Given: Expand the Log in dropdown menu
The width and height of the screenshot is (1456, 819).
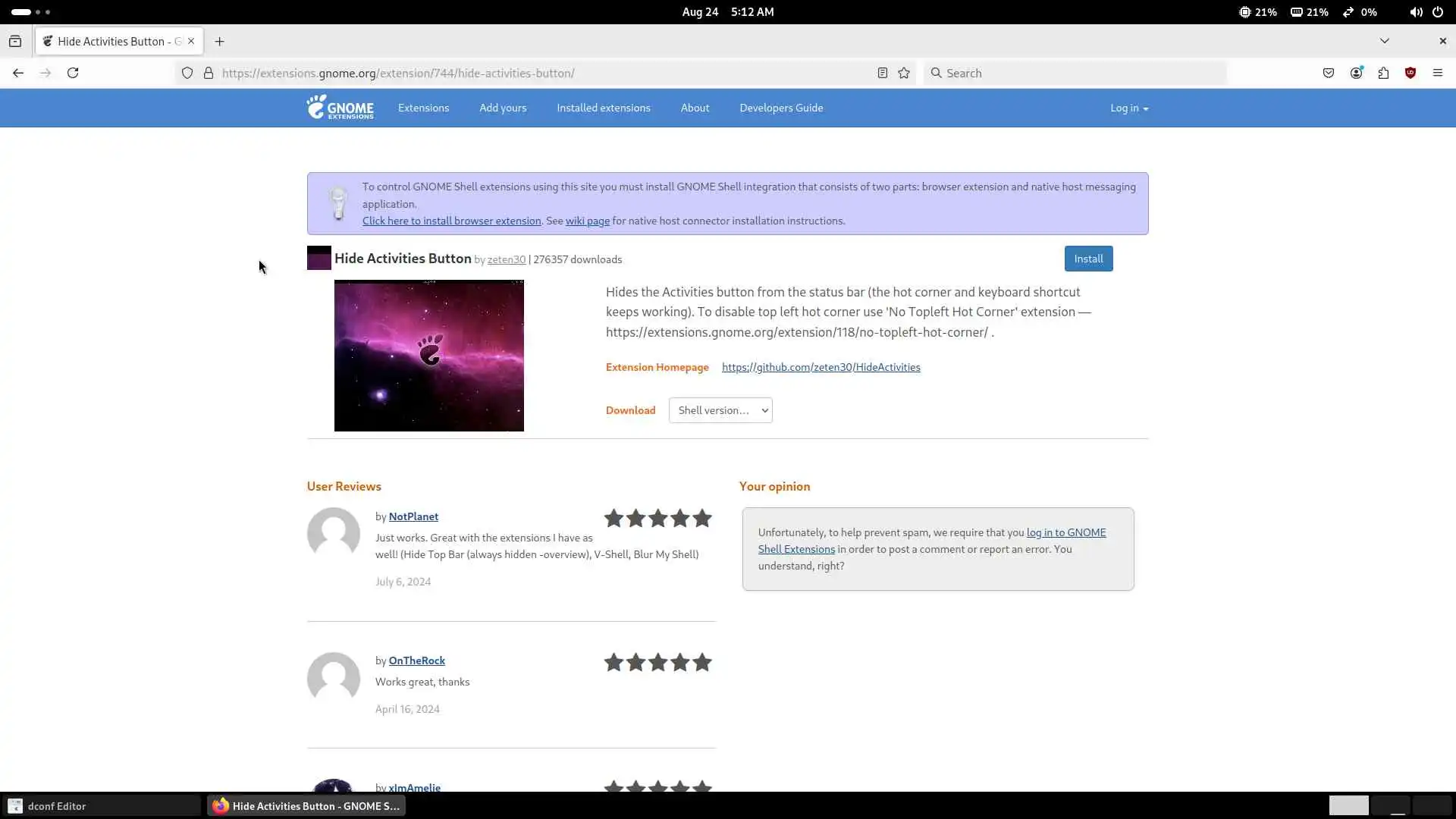Looking at the screenshot, I should tap(1128, 108).
